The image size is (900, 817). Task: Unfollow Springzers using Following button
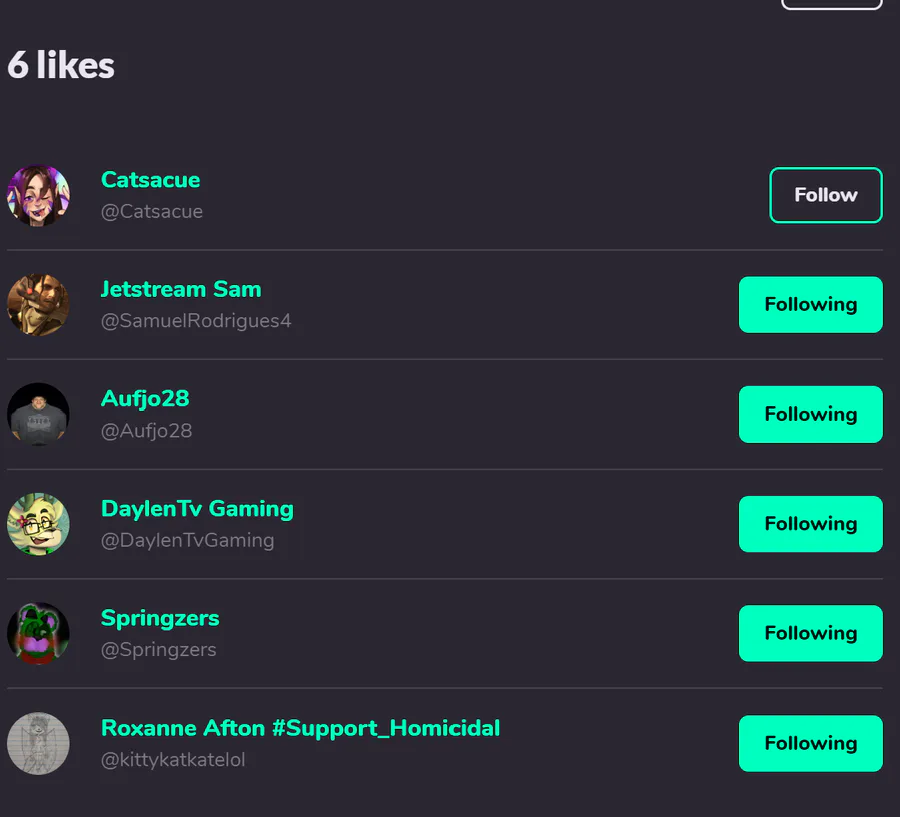click(x=810, y=633)
